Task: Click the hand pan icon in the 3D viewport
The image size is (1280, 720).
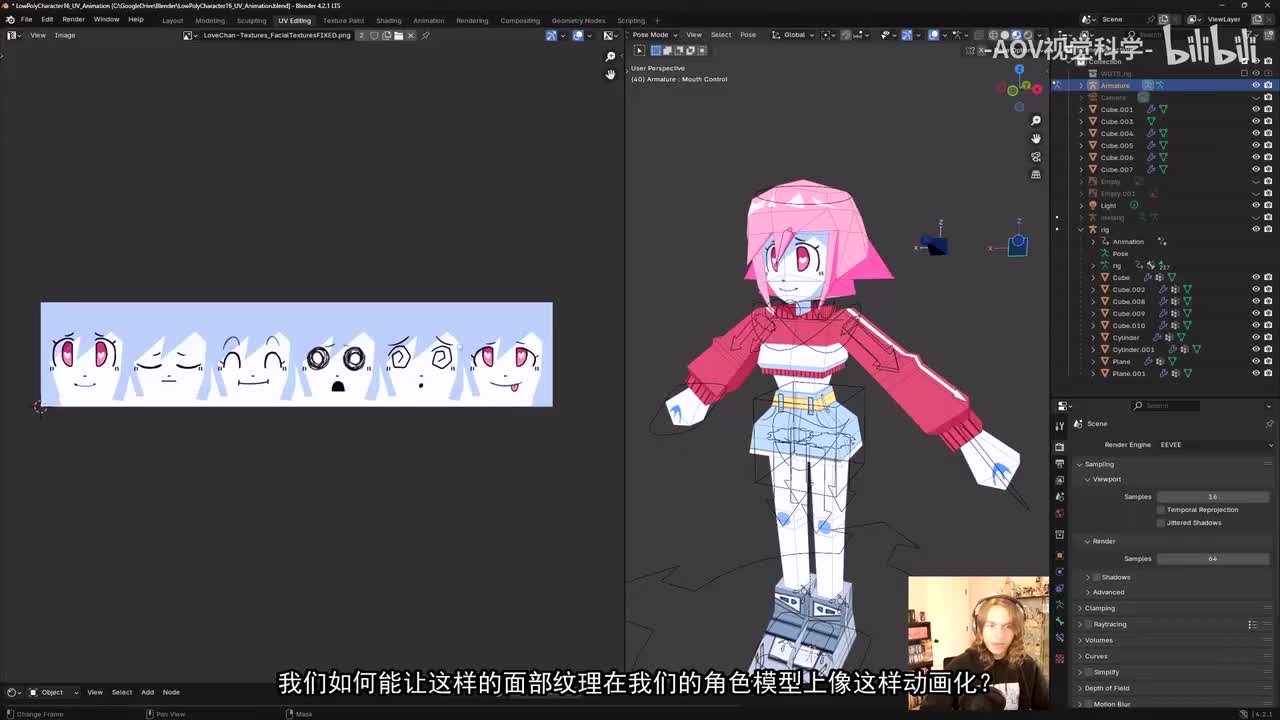Action: point(1036,138)
